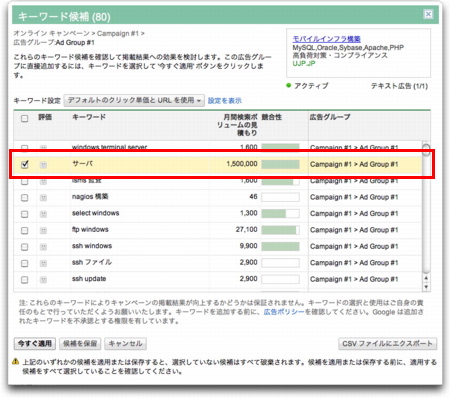The height and width of the screenshot is (398, 450).
Task: Click Campaign #1 > Ad Group #1 in ssh update row
Action: (x=354, y=279)
